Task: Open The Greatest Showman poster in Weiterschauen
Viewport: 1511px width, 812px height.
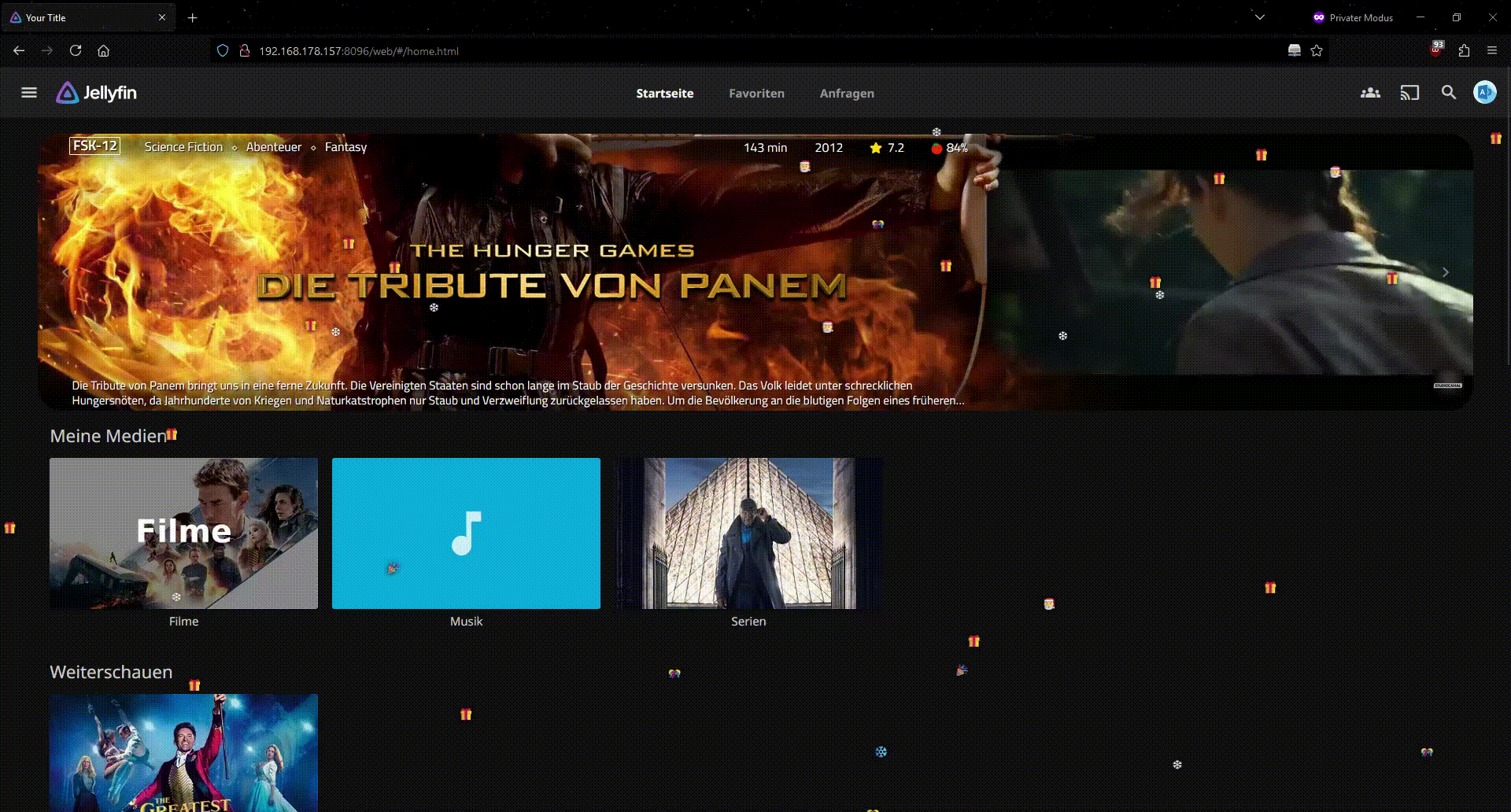Action: (183, 753)
